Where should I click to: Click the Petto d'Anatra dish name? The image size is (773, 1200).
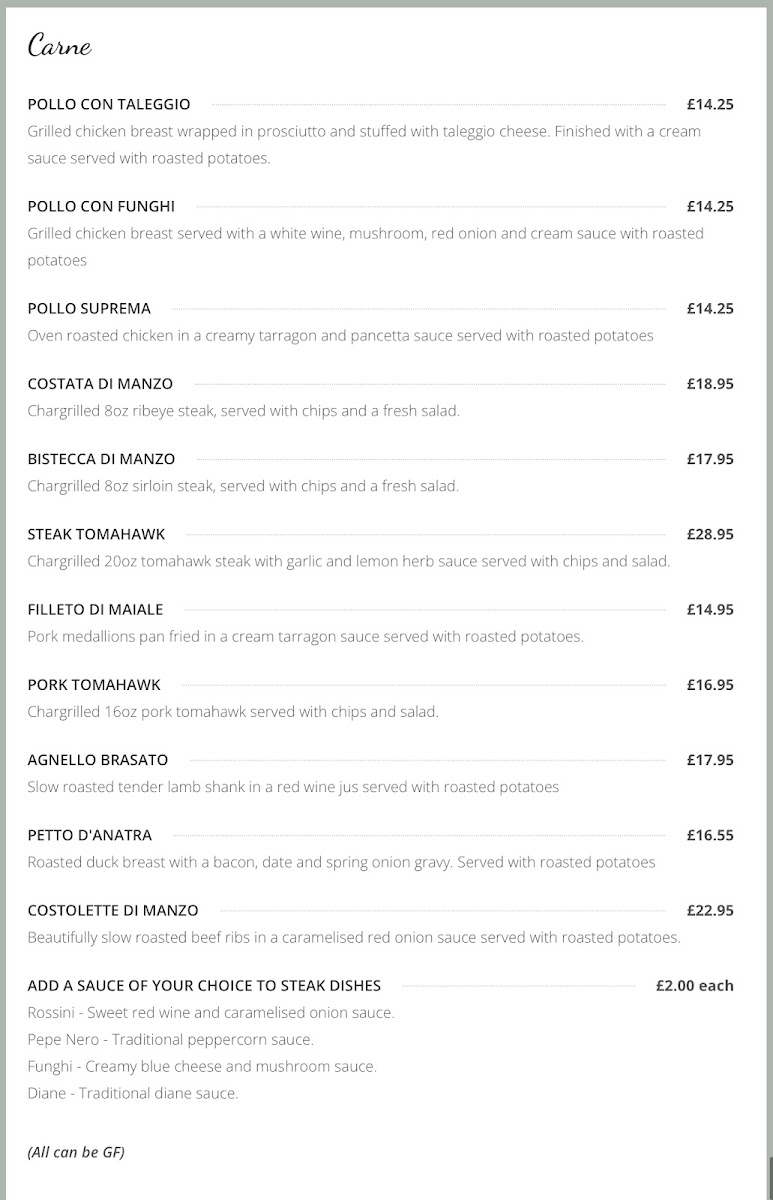point(90,835)
